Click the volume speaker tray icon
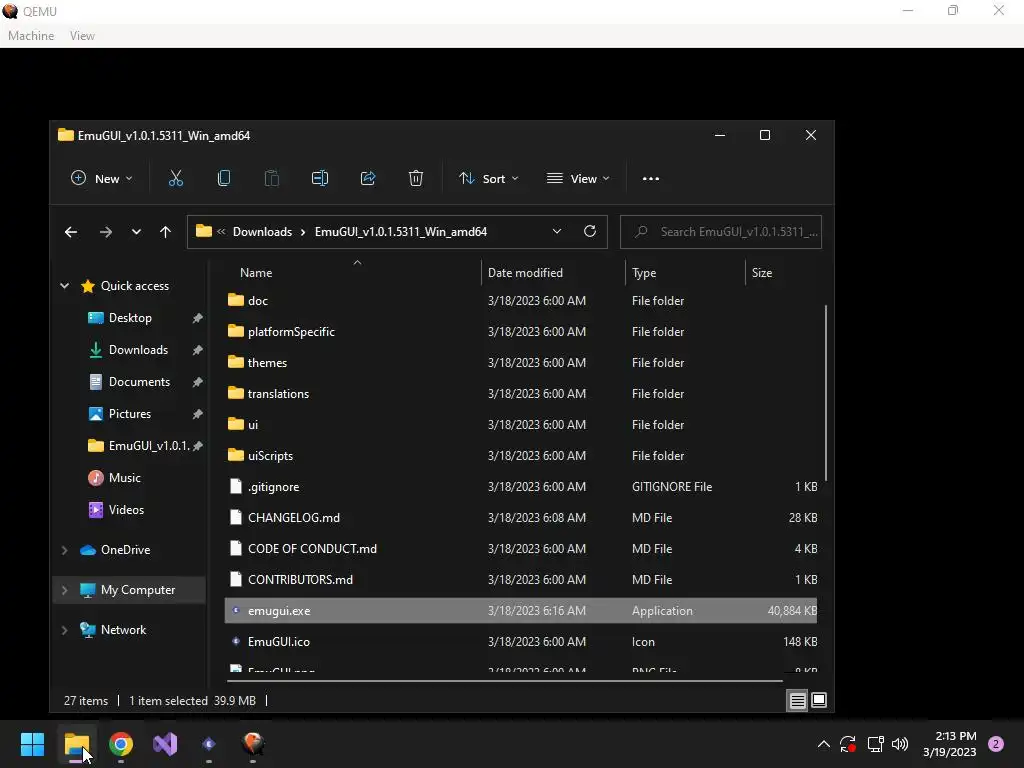This screenshot has width=1024, height=768. (x=900, y=744)
